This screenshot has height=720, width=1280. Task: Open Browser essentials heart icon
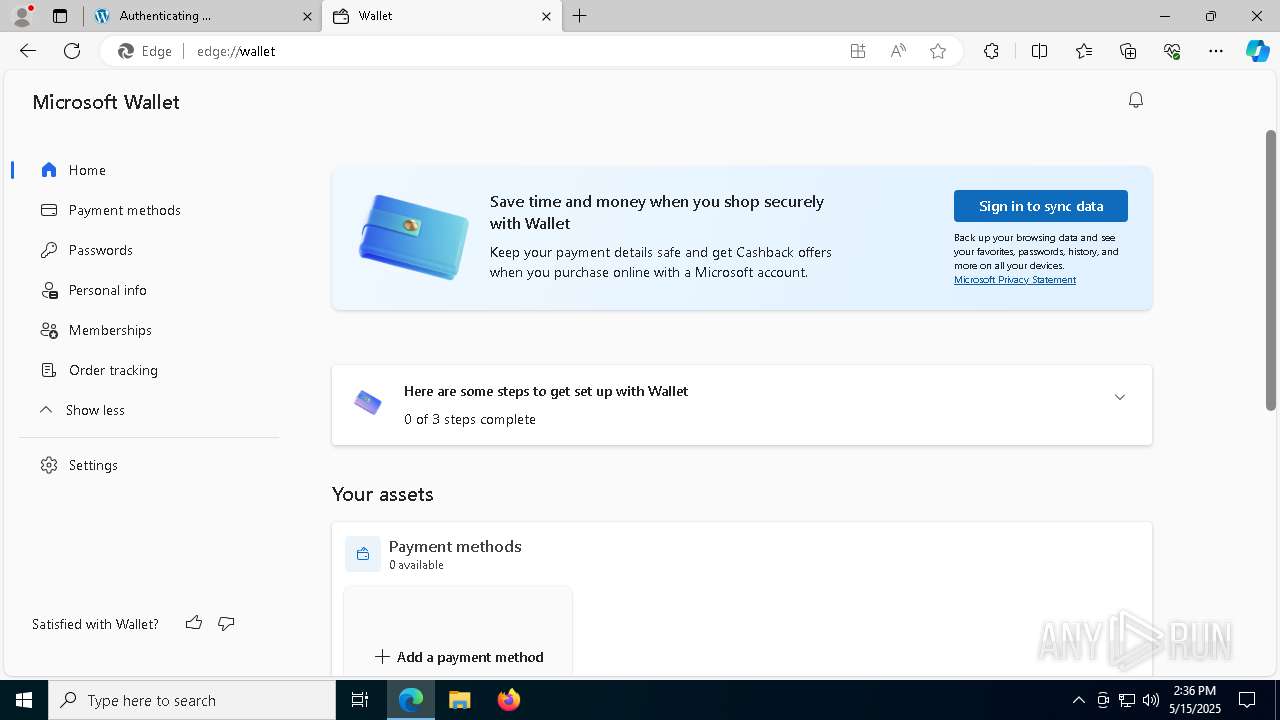[1172, 51]
